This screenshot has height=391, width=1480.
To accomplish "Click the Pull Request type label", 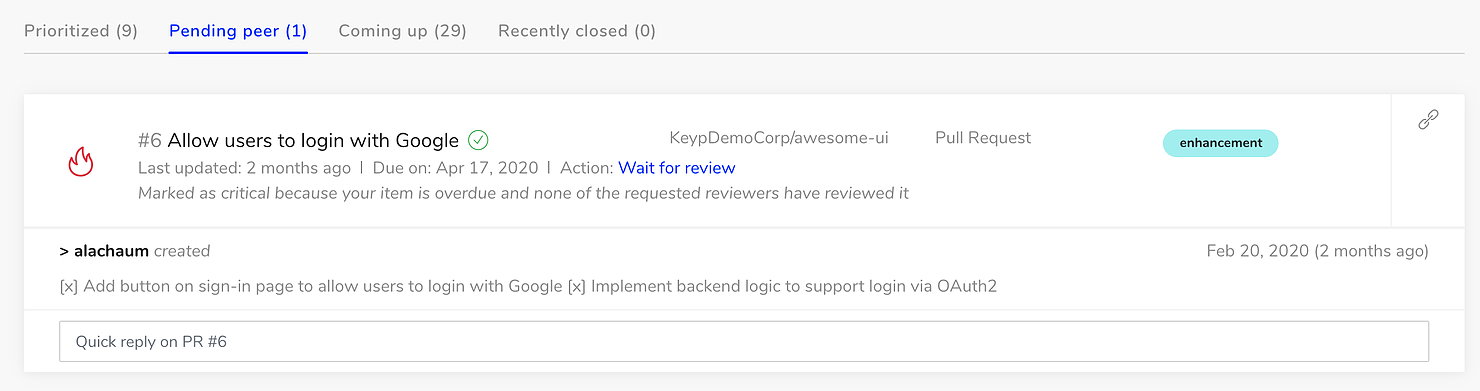I will pos(983,138).
